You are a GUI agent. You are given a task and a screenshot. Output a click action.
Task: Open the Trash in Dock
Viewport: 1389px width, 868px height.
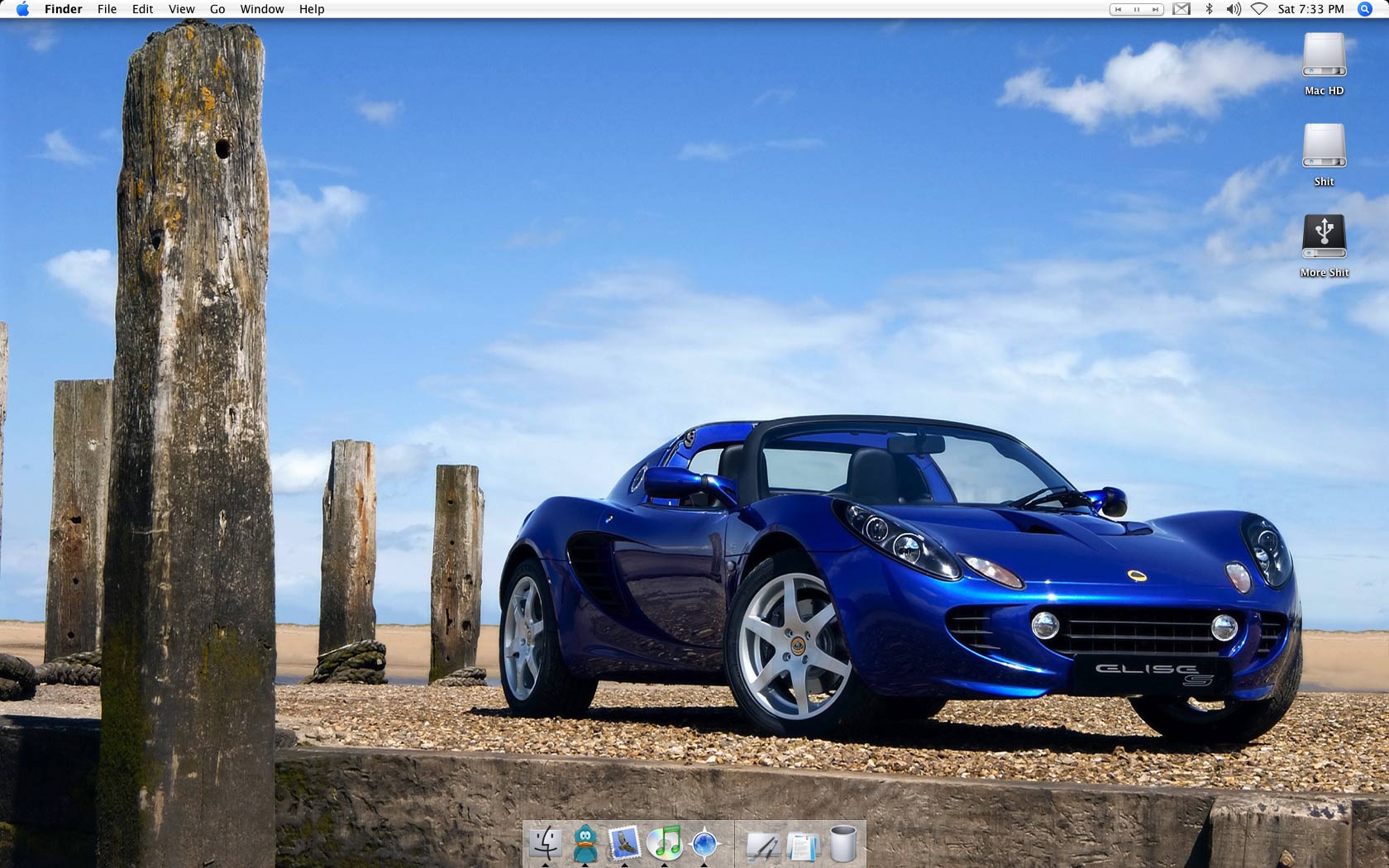[842, 843]
